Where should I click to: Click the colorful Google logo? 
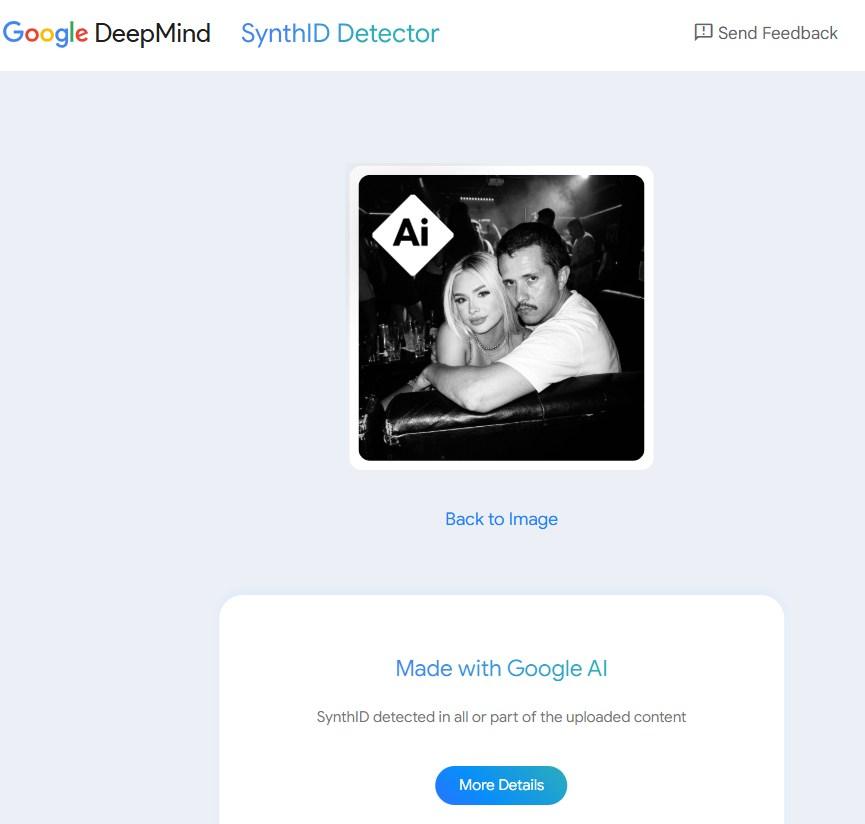(46, 33)
